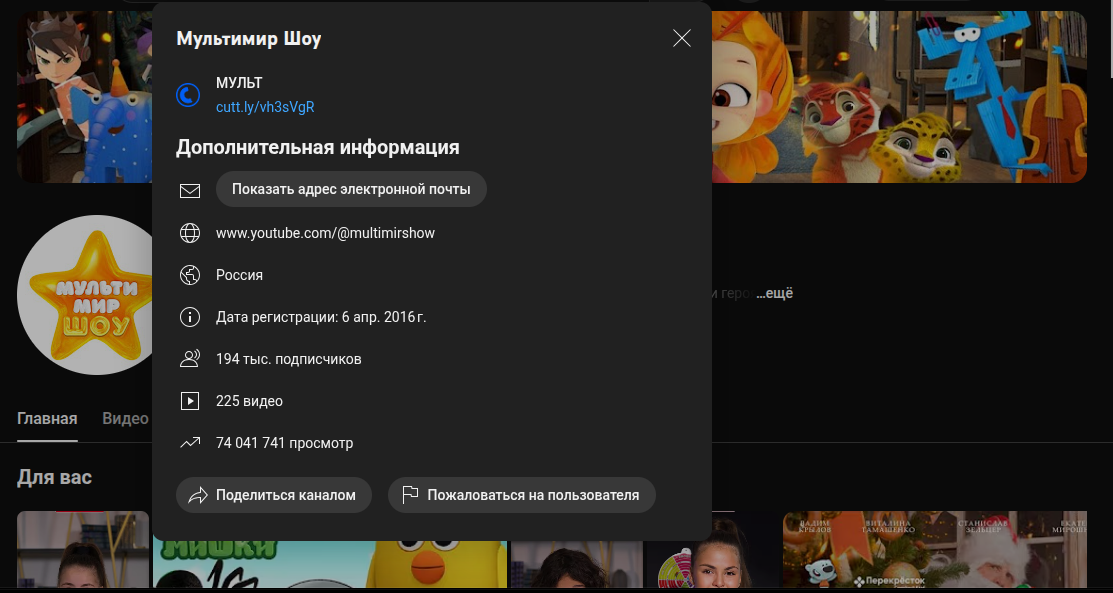Open the Видео channel tab
This screenshot has height=593, width=1113.
coord(125,418)
